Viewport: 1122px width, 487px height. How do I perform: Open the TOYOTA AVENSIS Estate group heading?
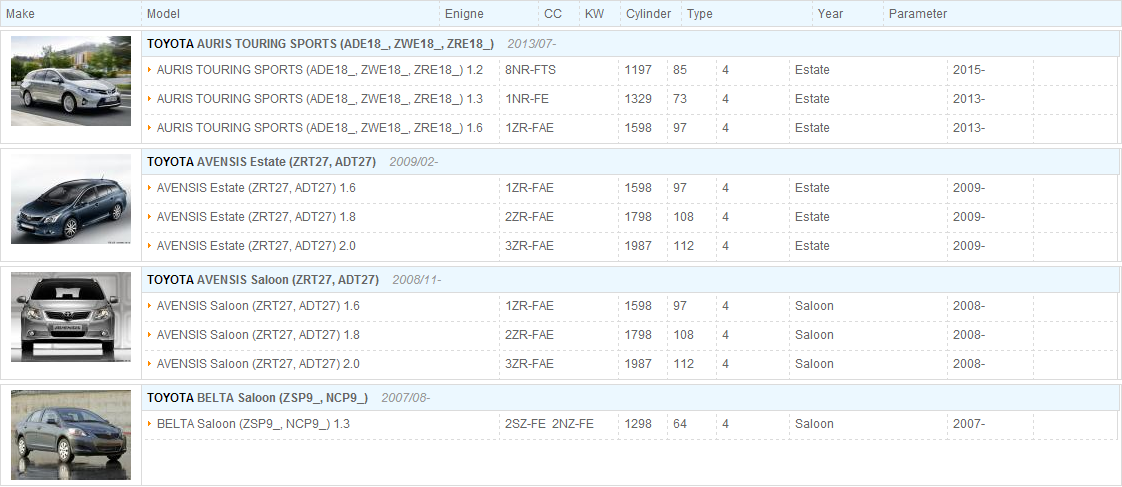(x=261, y=162)
